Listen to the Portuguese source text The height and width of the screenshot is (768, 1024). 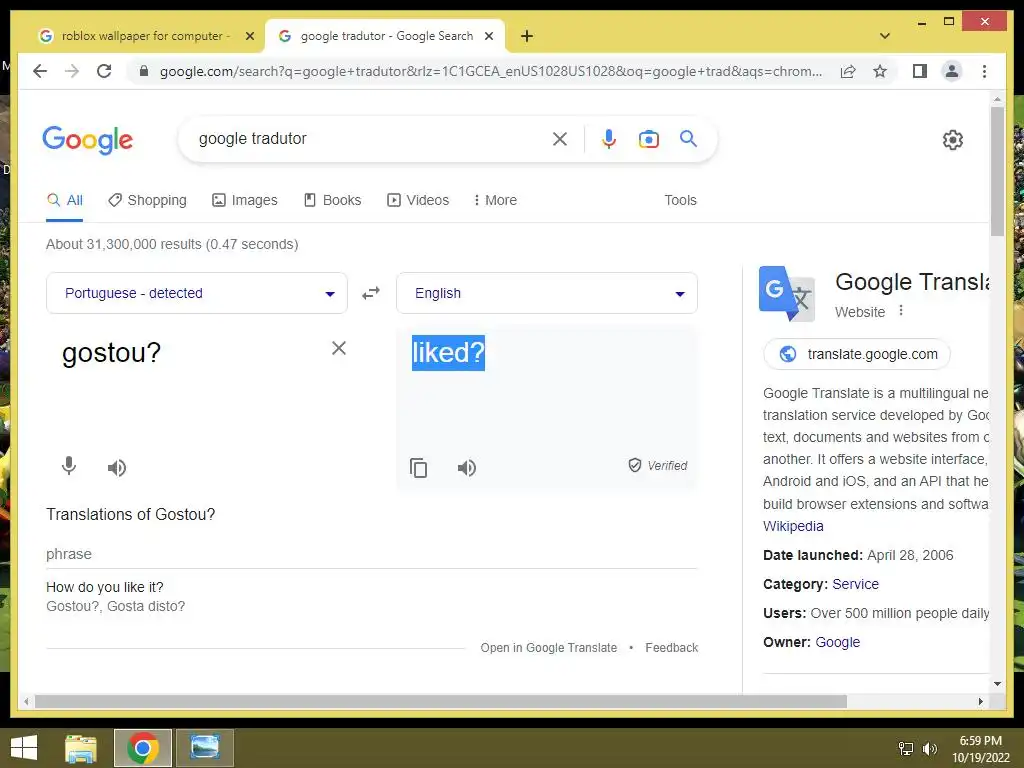pos(117,468)
